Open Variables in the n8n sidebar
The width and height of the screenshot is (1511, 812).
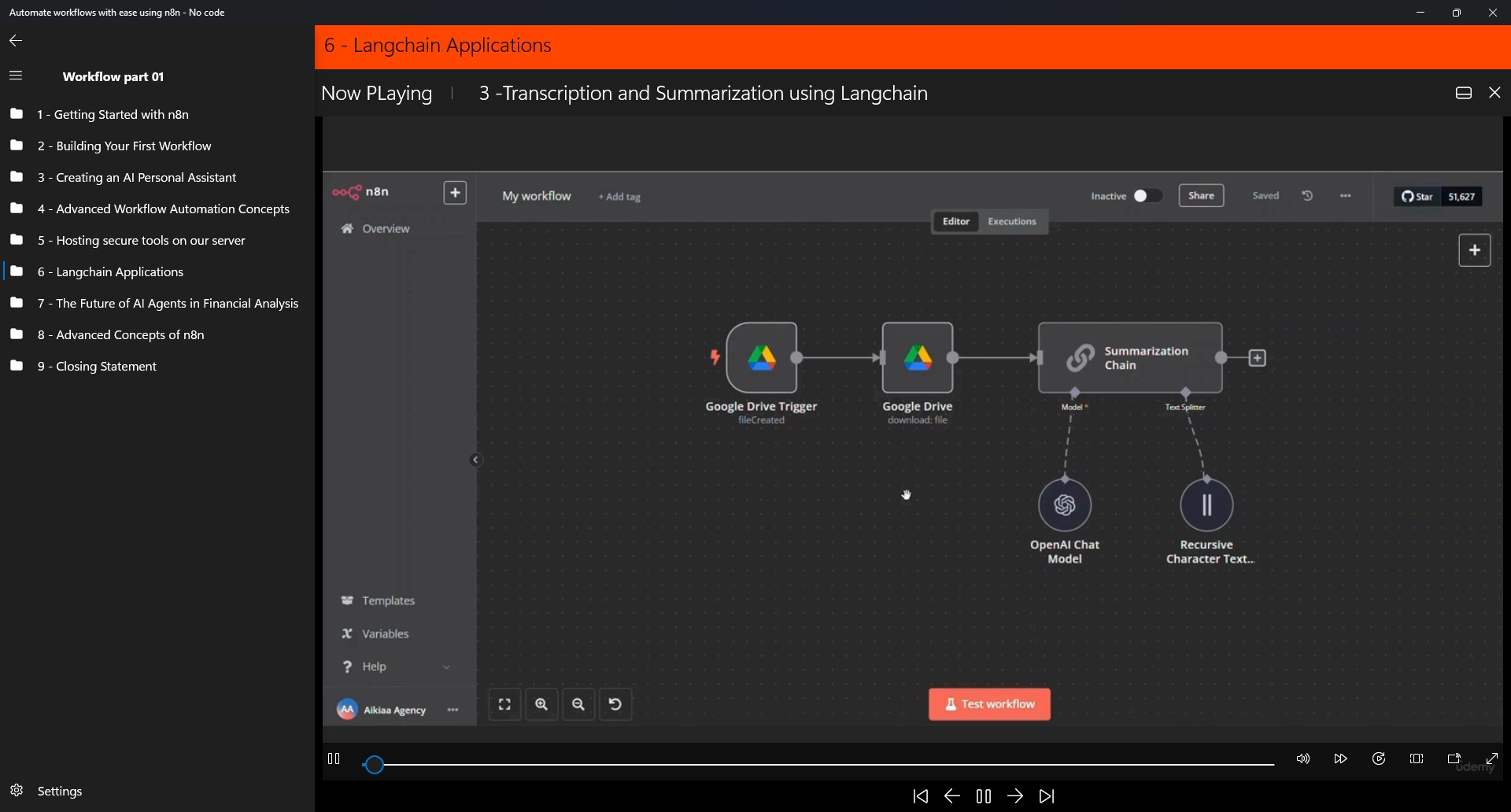tap(385, 633)
